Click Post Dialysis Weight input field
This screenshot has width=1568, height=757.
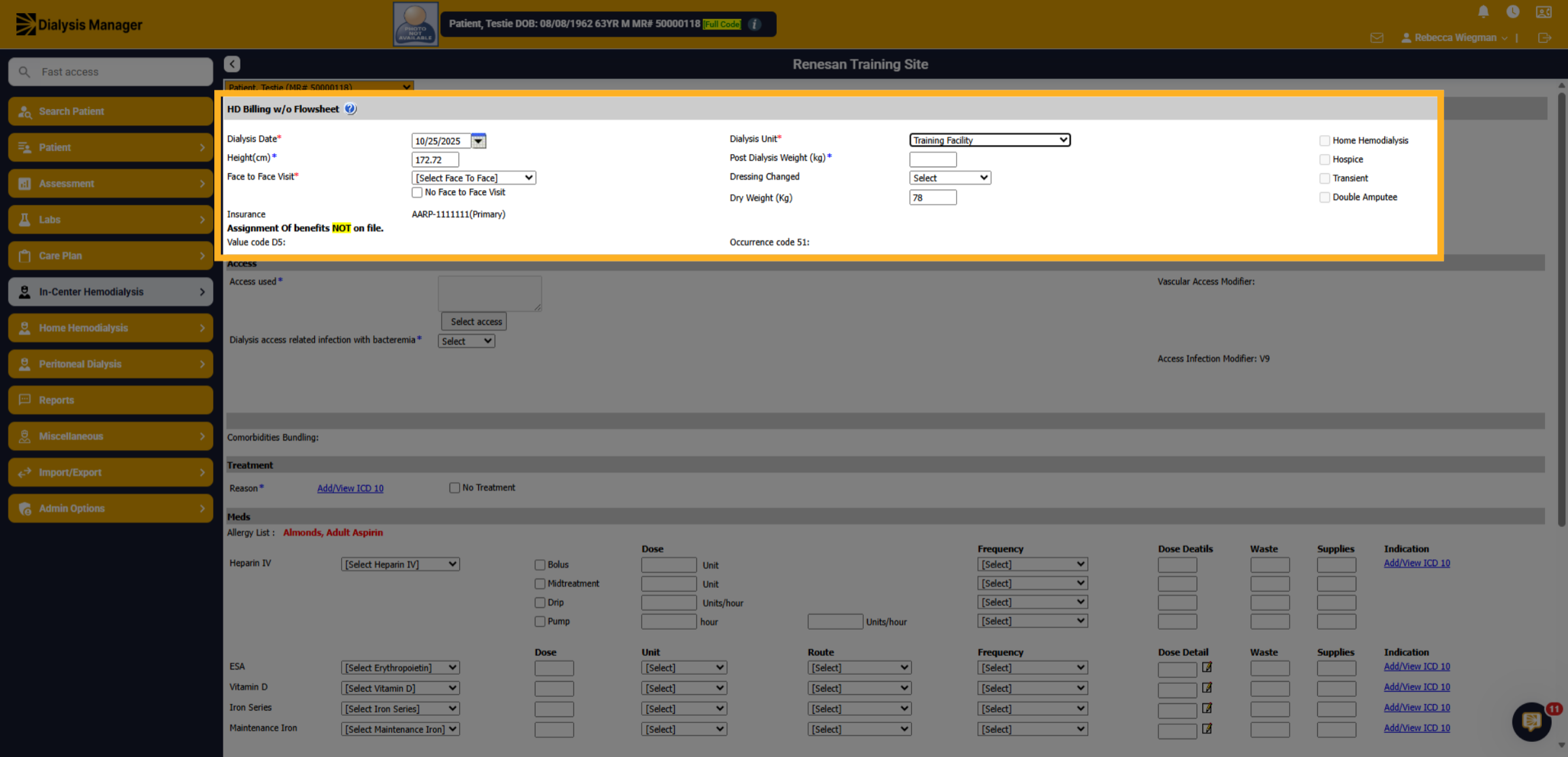pos(933,159)
